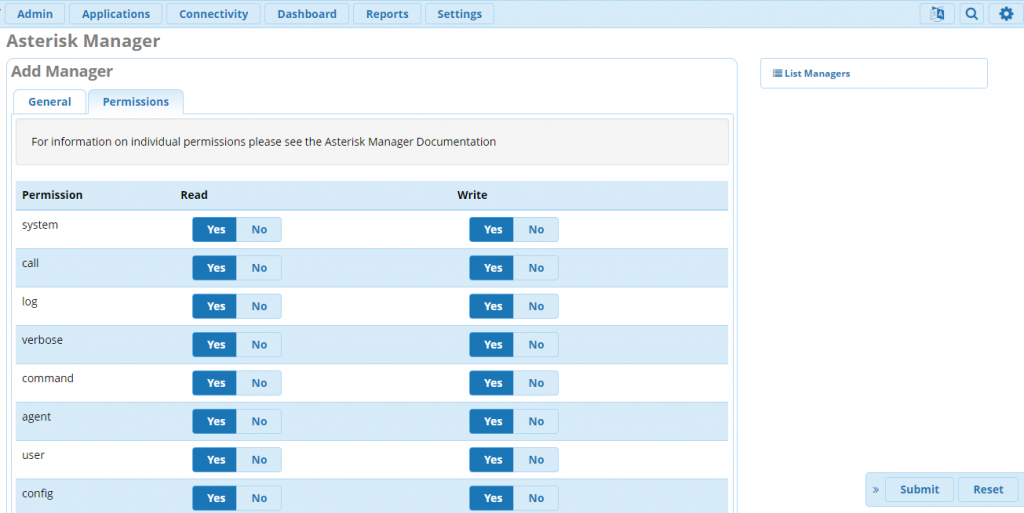Click the Asterisk Manager Documentation info text
1024x513 pixels.
click(x=263, y=142)
